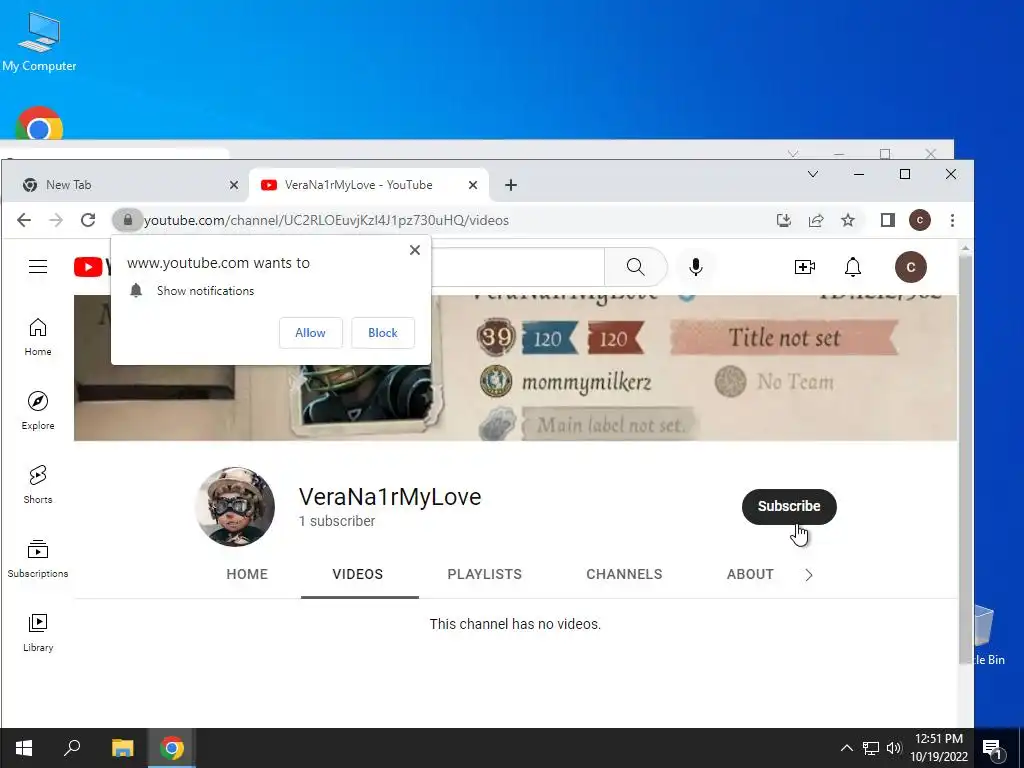This screenshot has height=768, width=1024.
Task: Open the YouTube hamburger guide menu
Action: pos(38,266)
